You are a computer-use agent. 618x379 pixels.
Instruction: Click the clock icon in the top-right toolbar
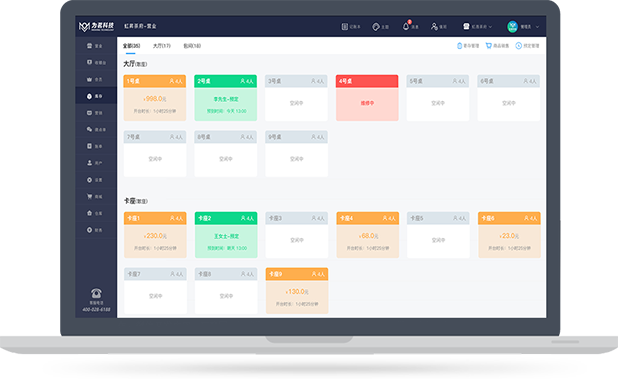pyautogui.click(x=519, y=46)
